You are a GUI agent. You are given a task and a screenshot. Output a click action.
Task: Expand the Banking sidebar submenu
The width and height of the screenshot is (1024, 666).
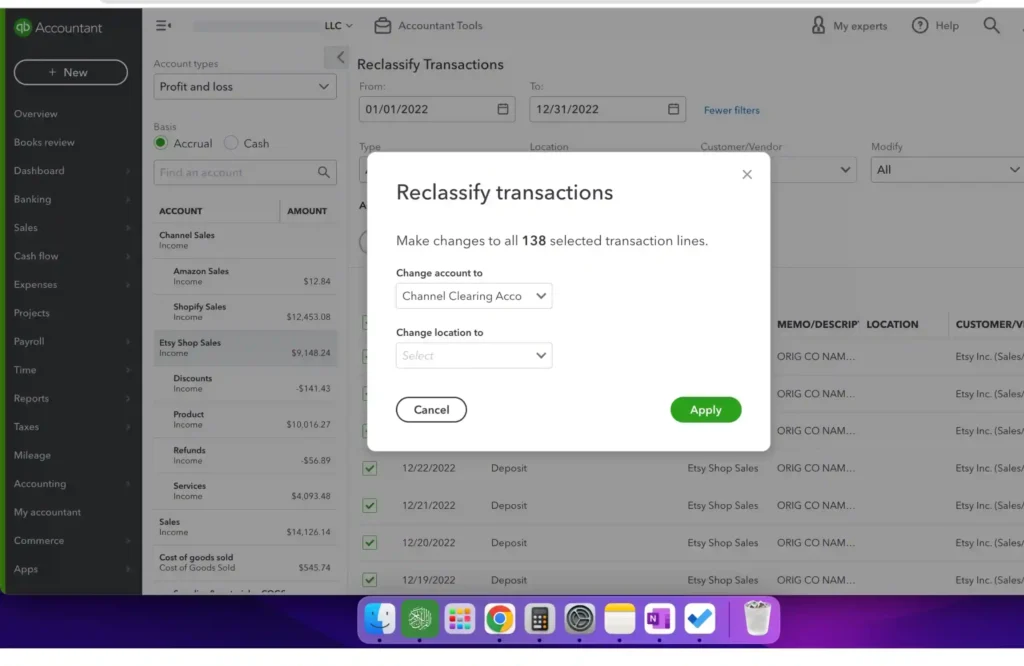(127, 199)
